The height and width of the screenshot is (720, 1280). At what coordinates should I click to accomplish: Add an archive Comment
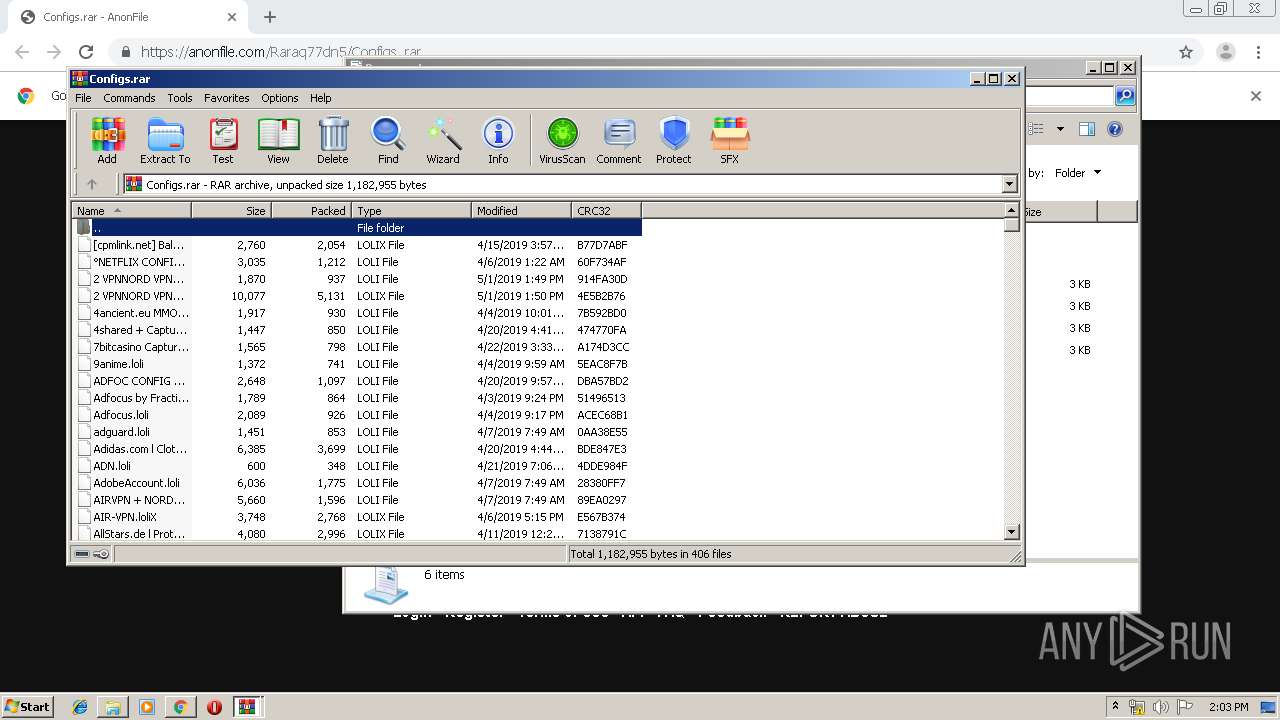pos(619,141)
